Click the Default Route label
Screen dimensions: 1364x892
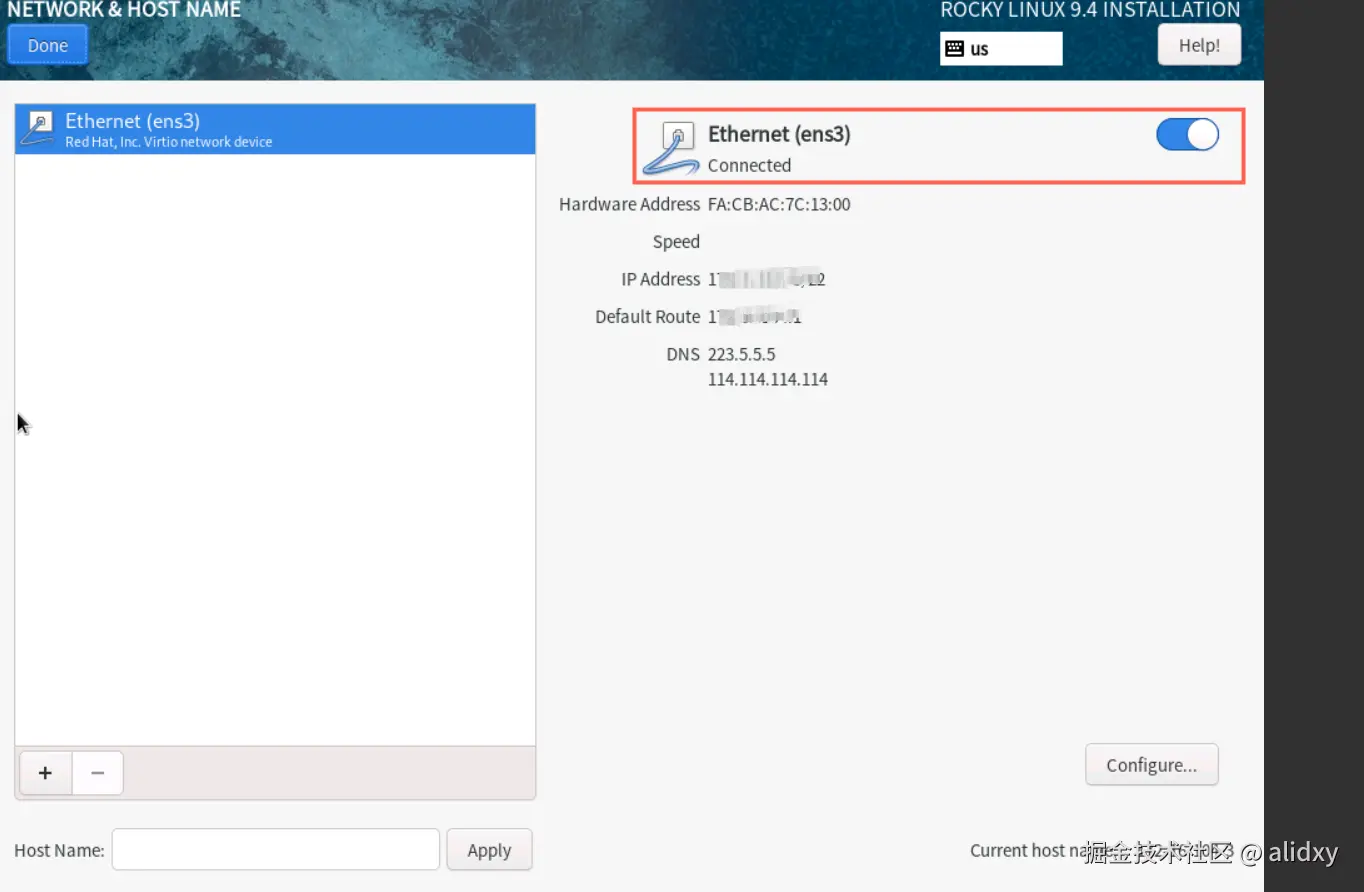(x=647, y=316)
